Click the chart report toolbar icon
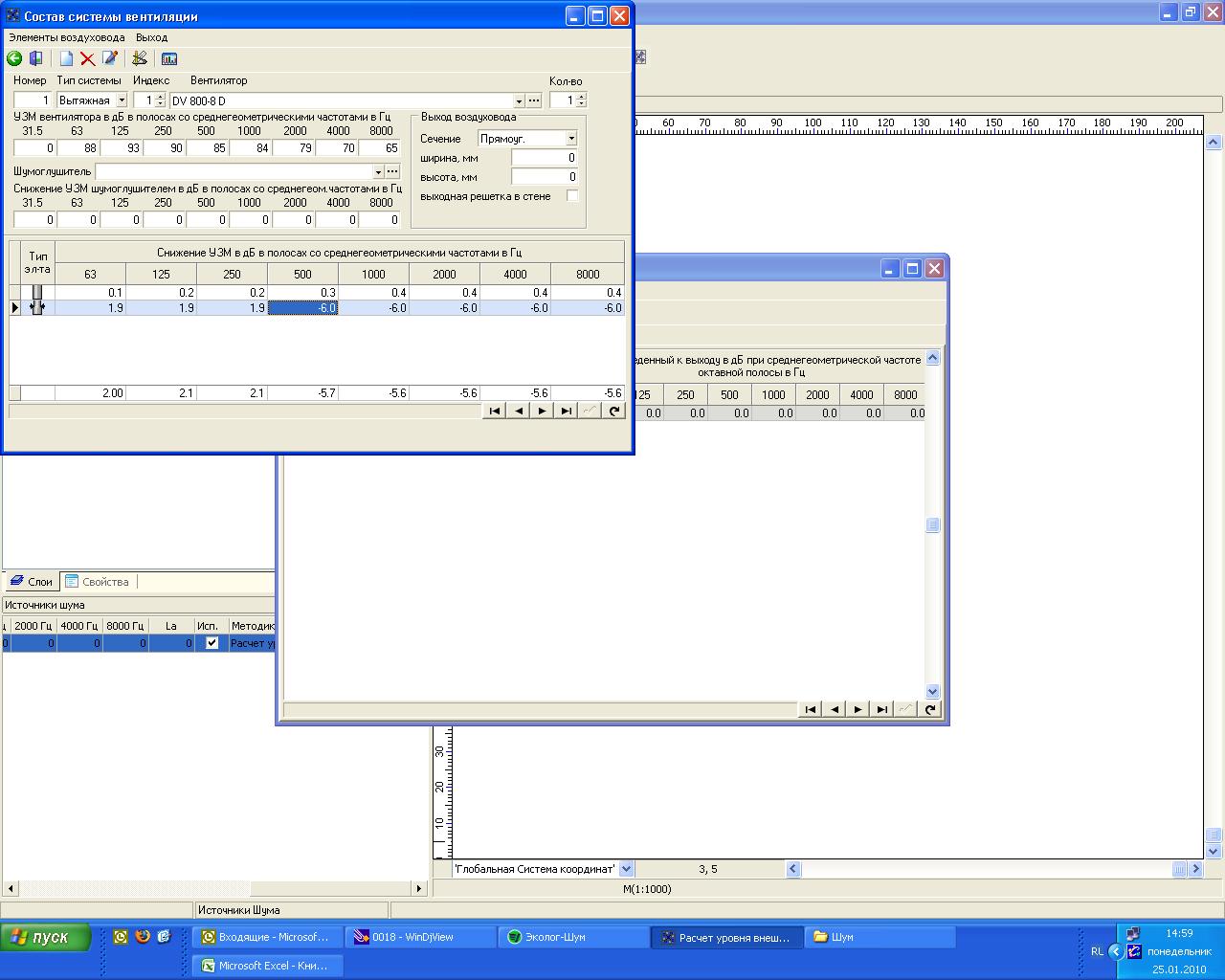The image size is (1225, 980). click(169, 58)
